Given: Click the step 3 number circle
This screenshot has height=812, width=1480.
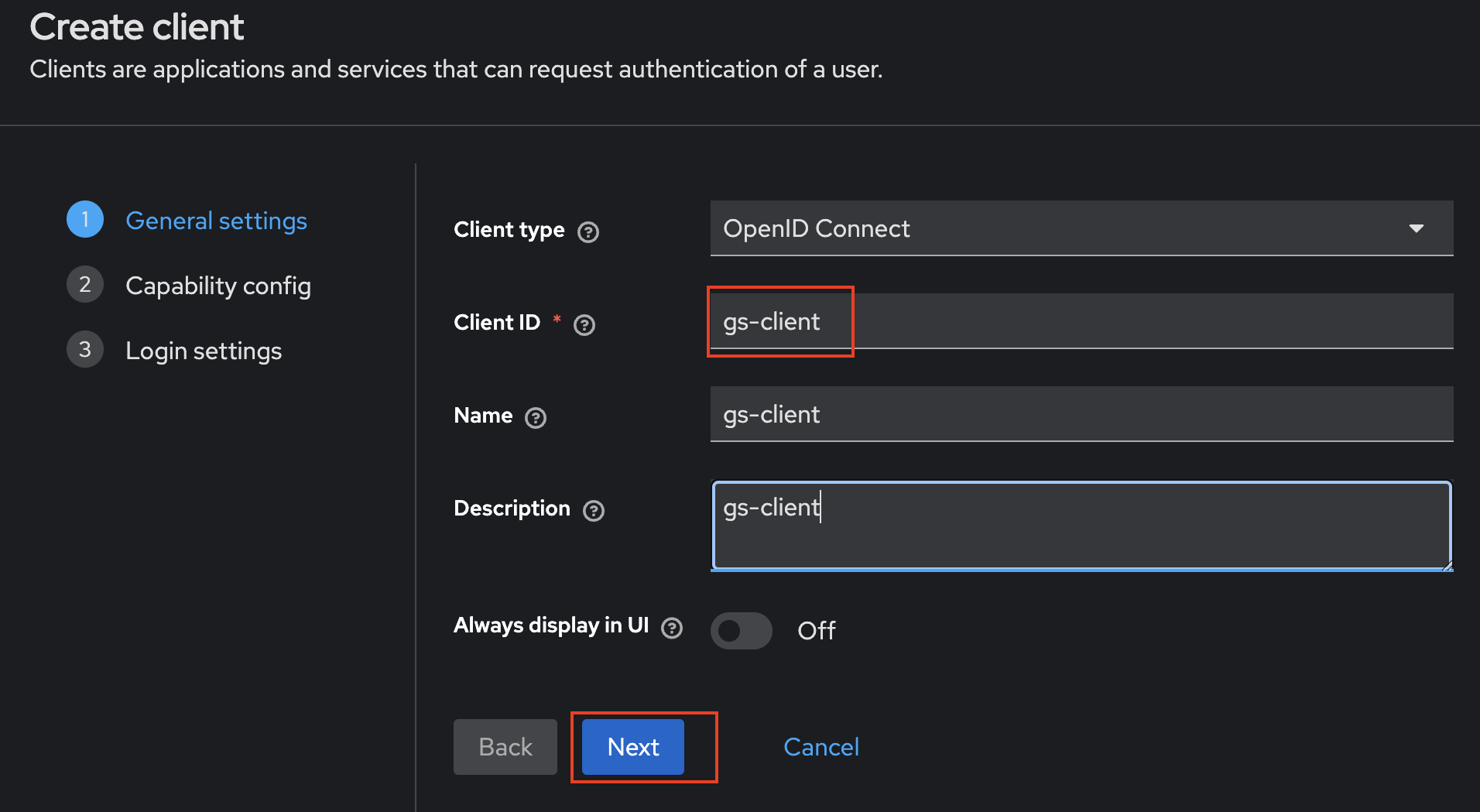Looking at the screenshot, I should pos(85,350).
